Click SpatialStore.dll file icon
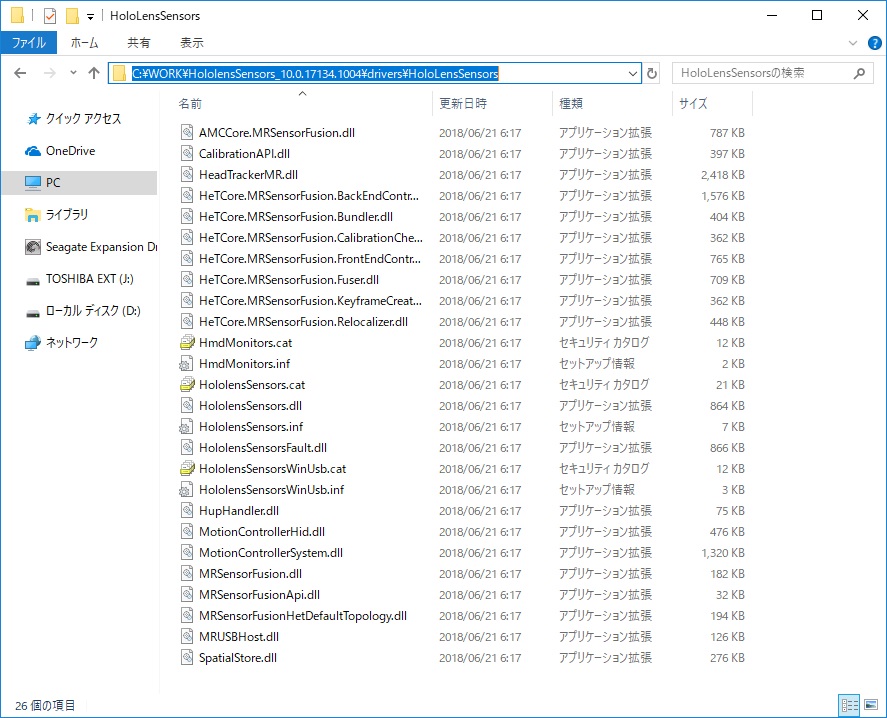 pyautogui.click(x=187, y=657)
